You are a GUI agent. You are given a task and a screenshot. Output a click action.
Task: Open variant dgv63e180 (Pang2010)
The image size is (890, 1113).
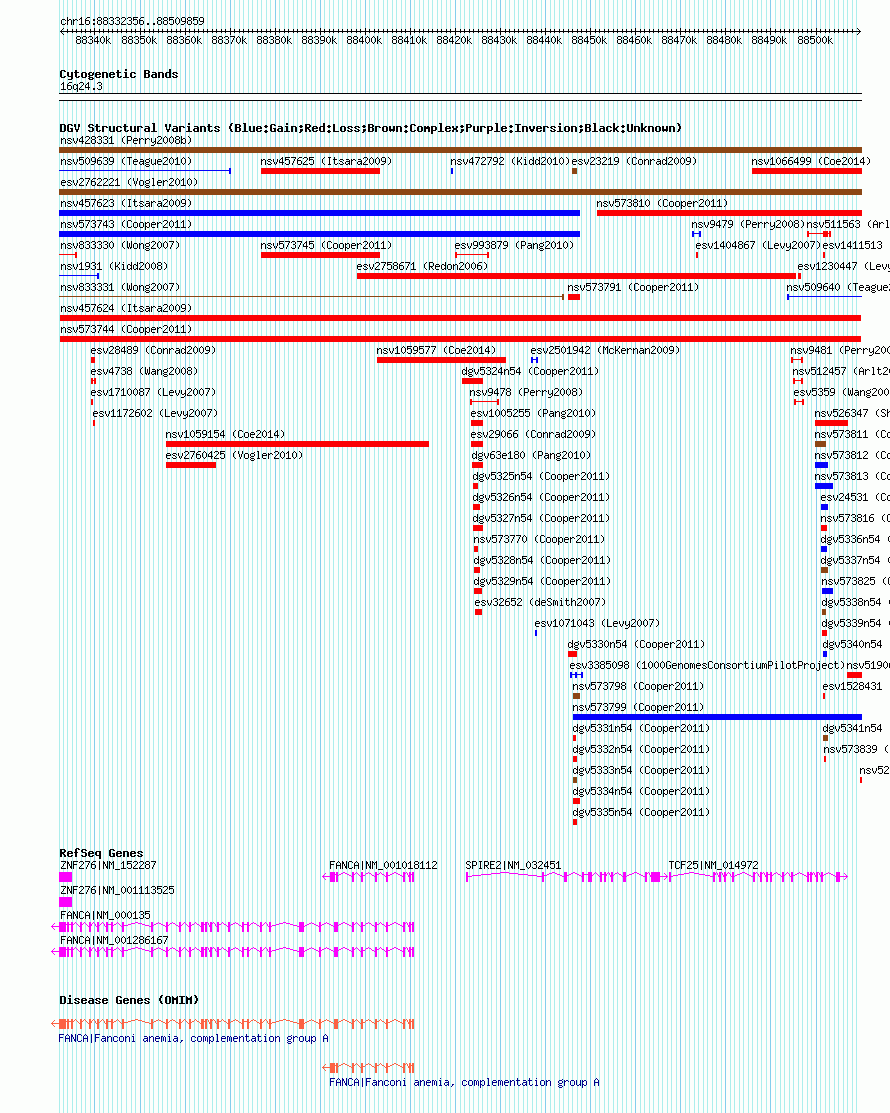pos(532,456)
